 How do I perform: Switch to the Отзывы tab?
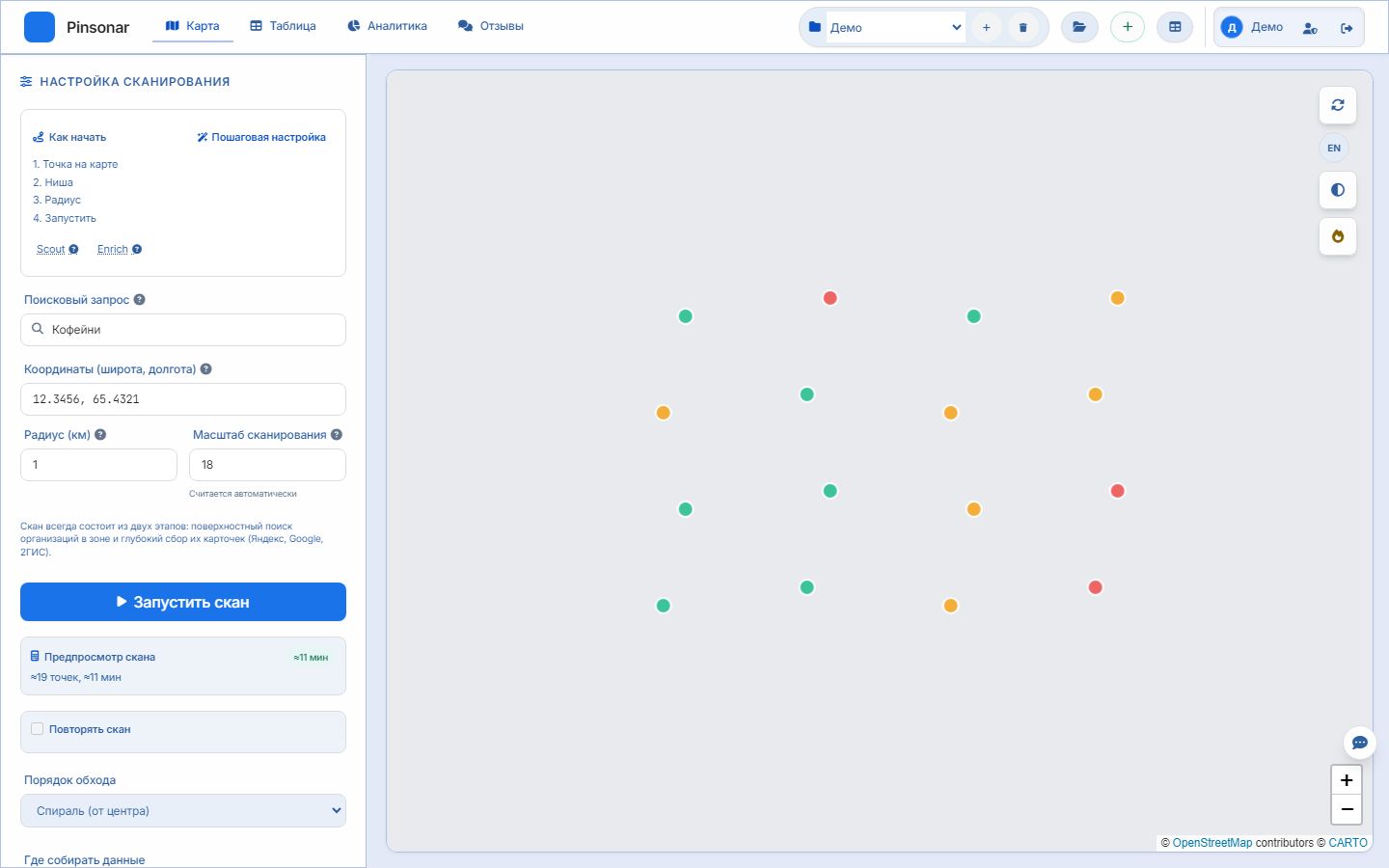point(491,26)
